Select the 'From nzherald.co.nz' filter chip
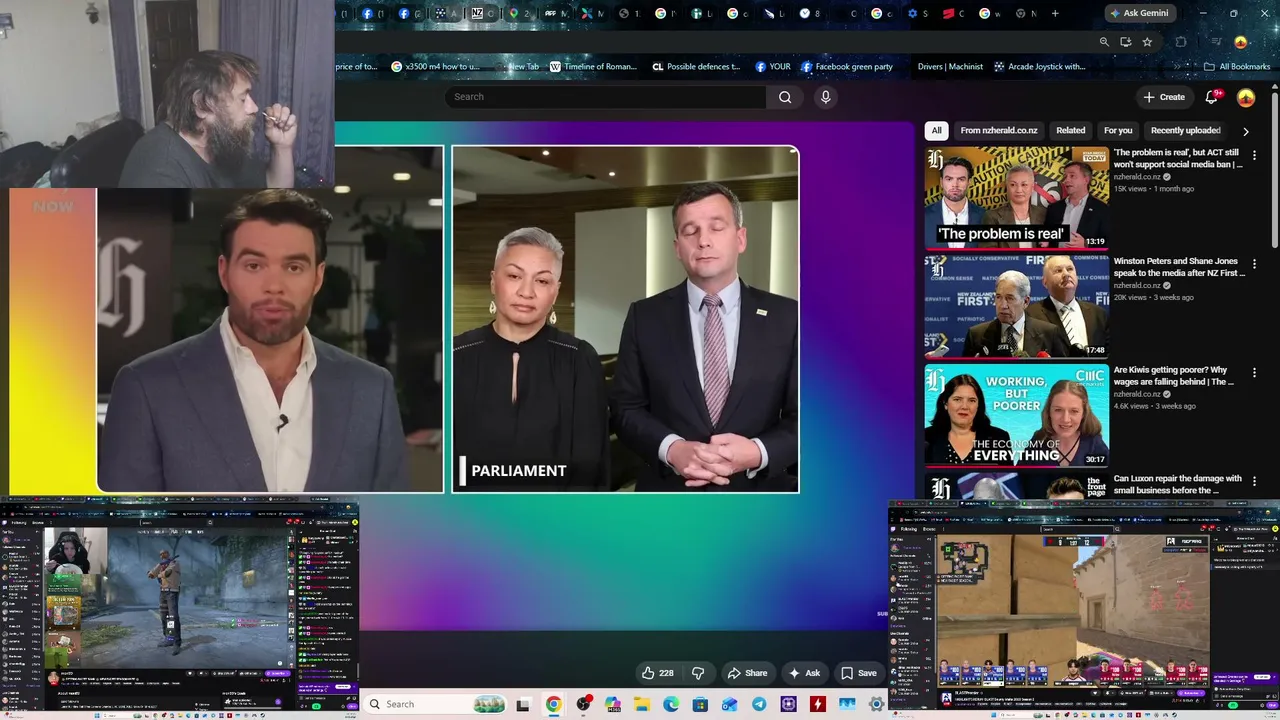Screen dimensions: 1280x720 pyautogui.click(x=999, y=130)
